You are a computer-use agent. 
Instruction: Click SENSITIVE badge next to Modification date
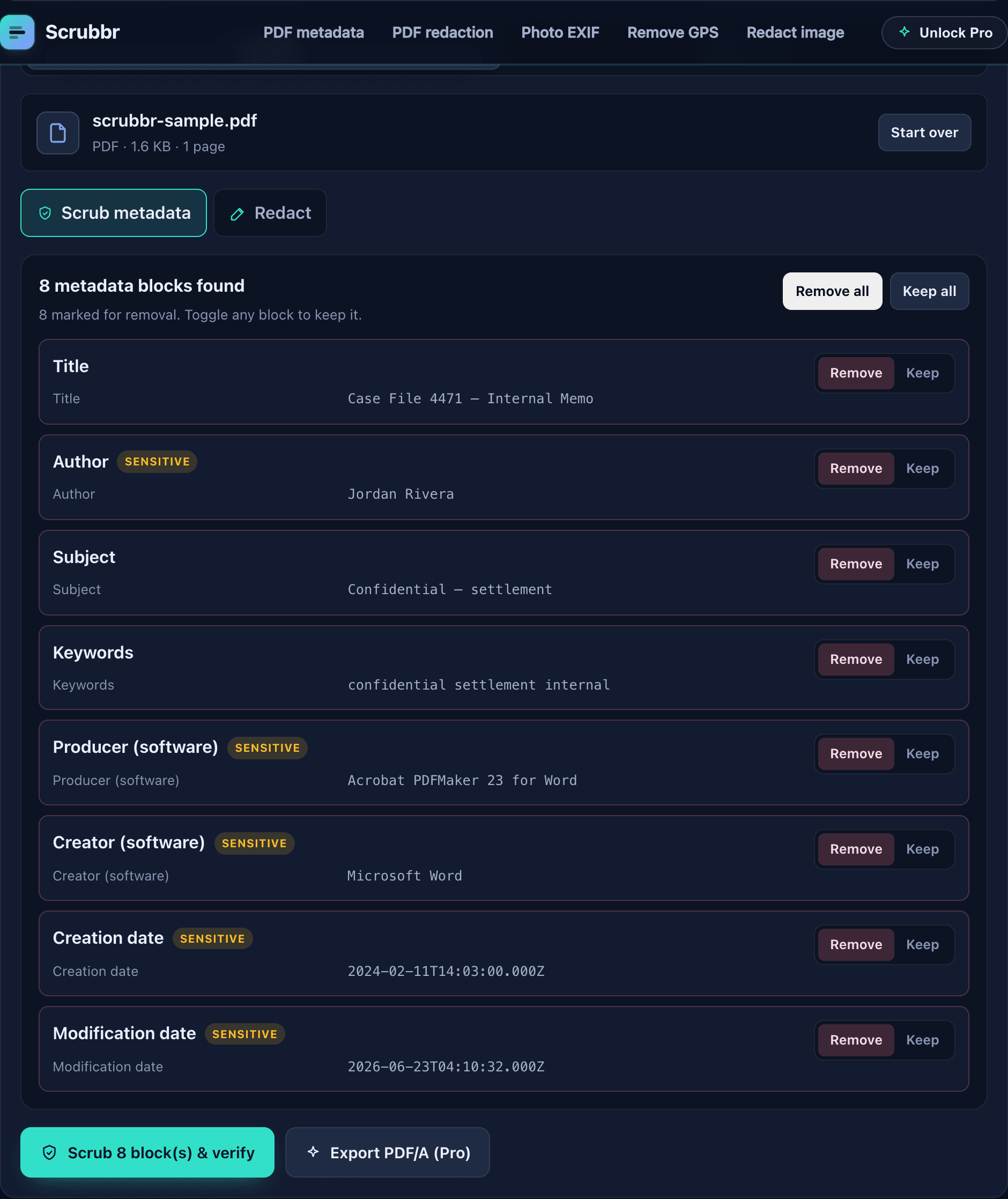tap(244, 1034)
